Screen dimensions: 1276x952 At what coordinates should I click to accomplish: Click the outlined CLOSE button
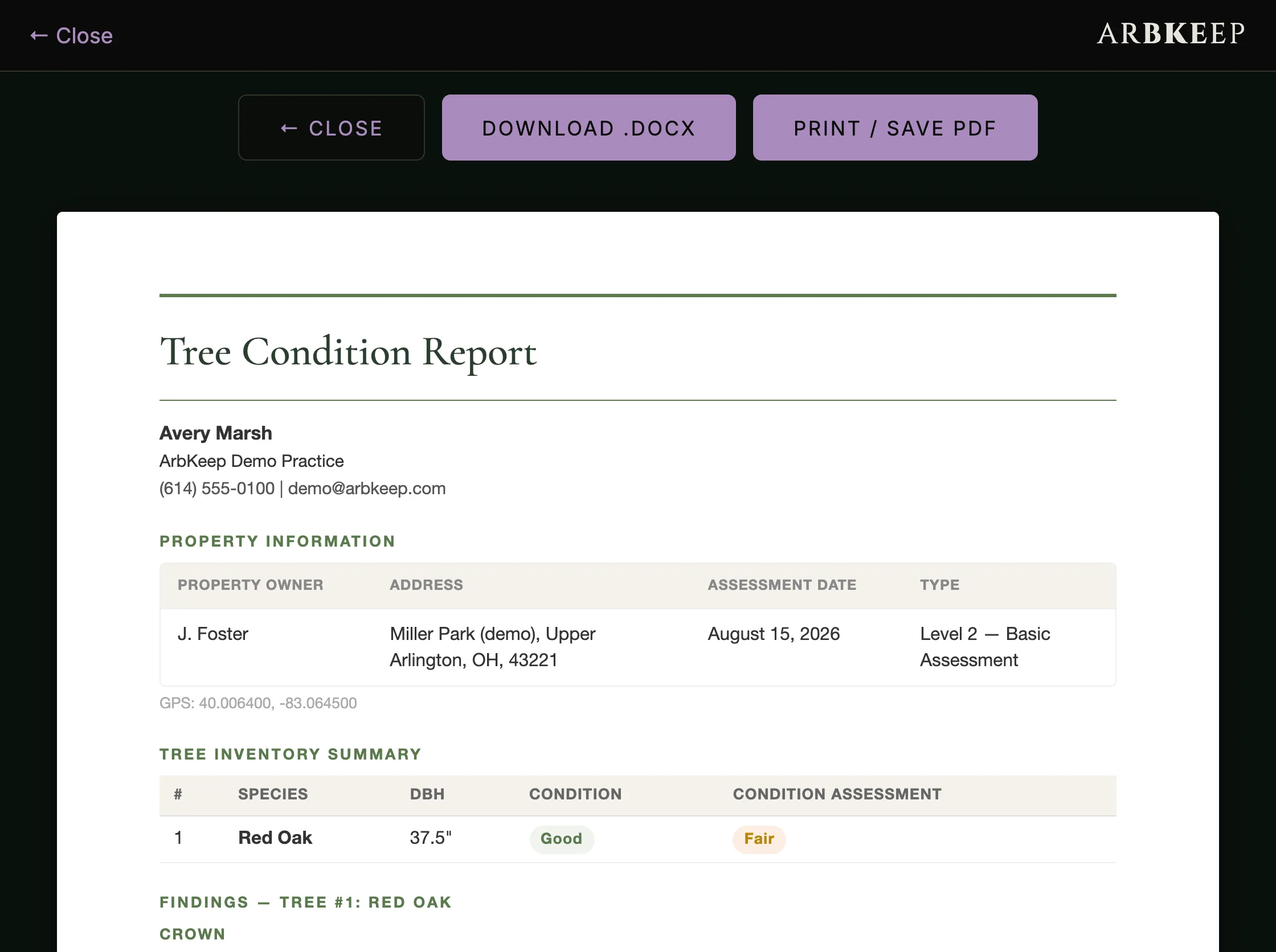tap(332, 128)
